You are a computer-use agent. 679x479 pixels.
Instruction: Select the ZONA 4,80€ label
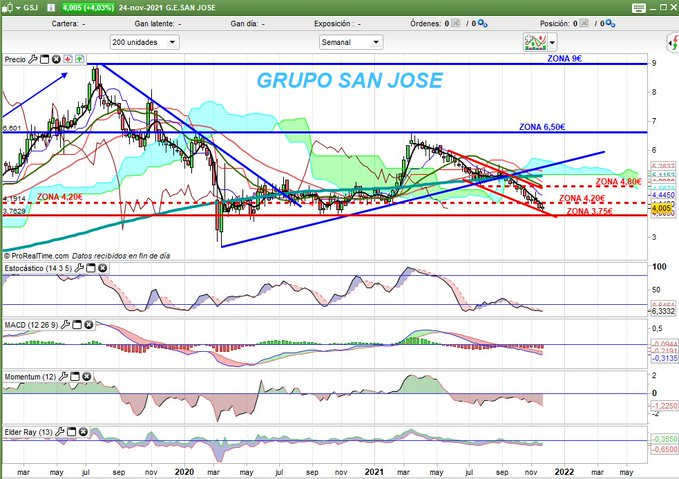coord(618,182)
